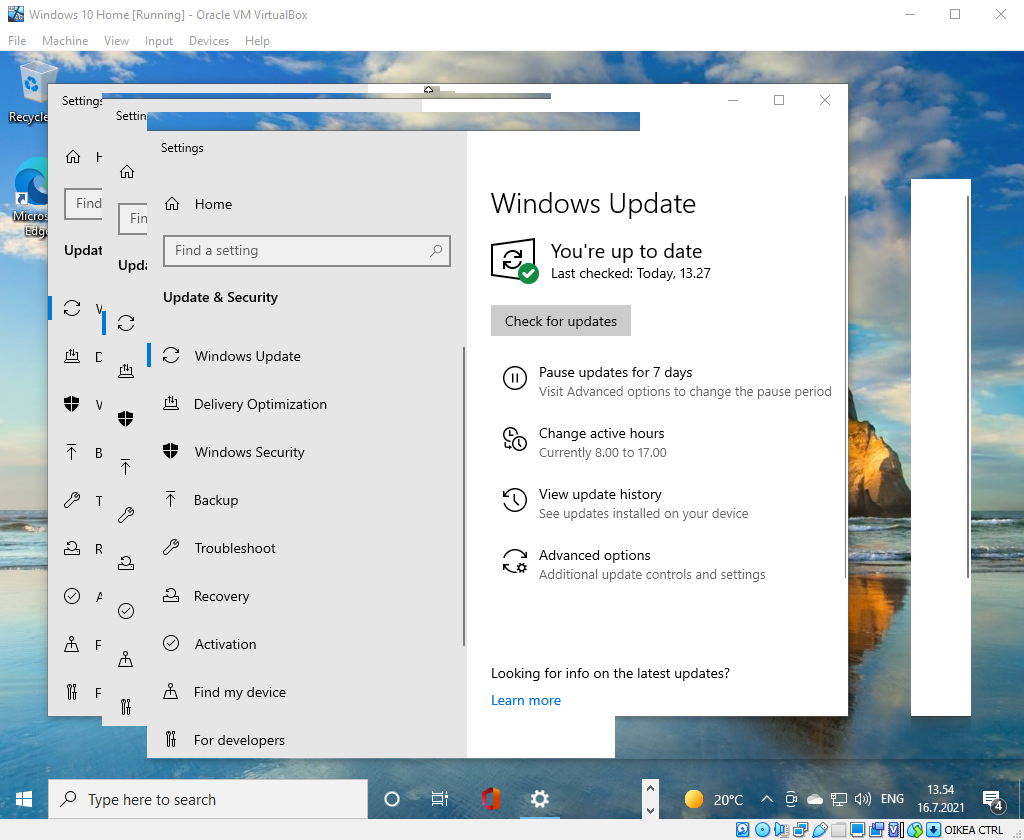Pause updates for 7 days
Viewport: 1024px width, 840px height.
coord(666,381)
